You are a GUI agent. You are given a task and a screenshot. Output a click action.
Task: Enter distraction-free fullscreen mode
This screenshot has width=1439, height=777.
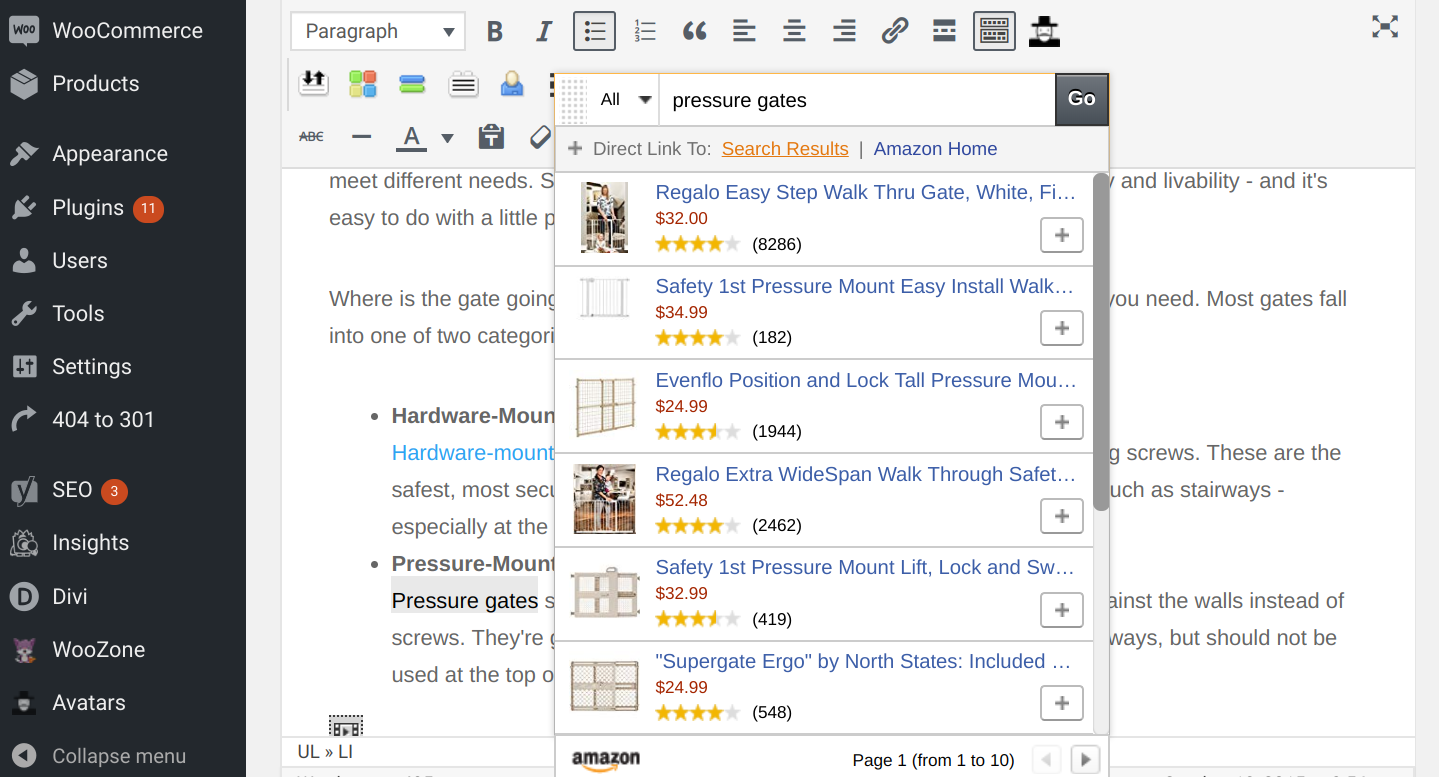tap(1385, 27)
